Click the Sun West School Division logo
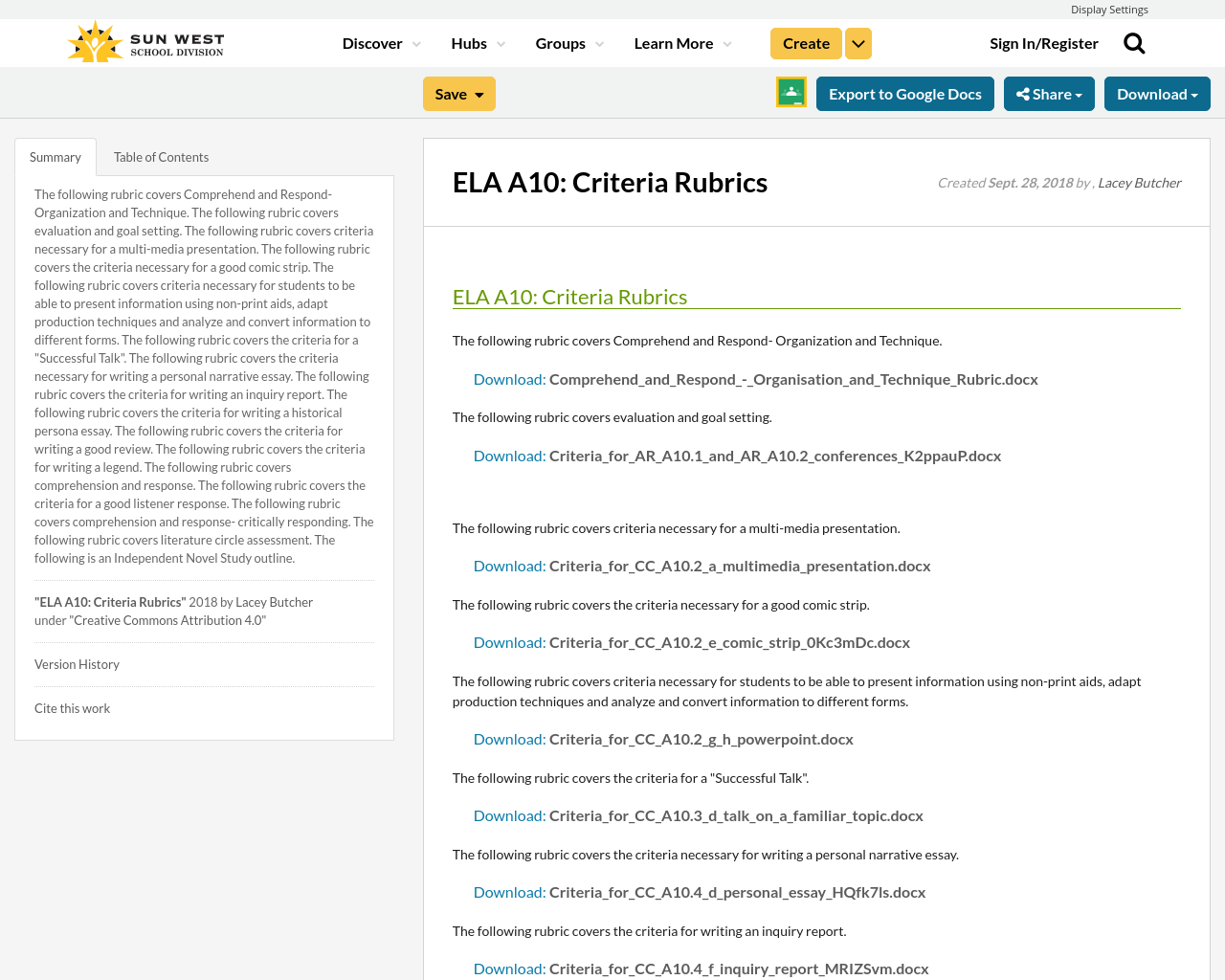This screenshot has height=980, width=1225. coord(145,43)
